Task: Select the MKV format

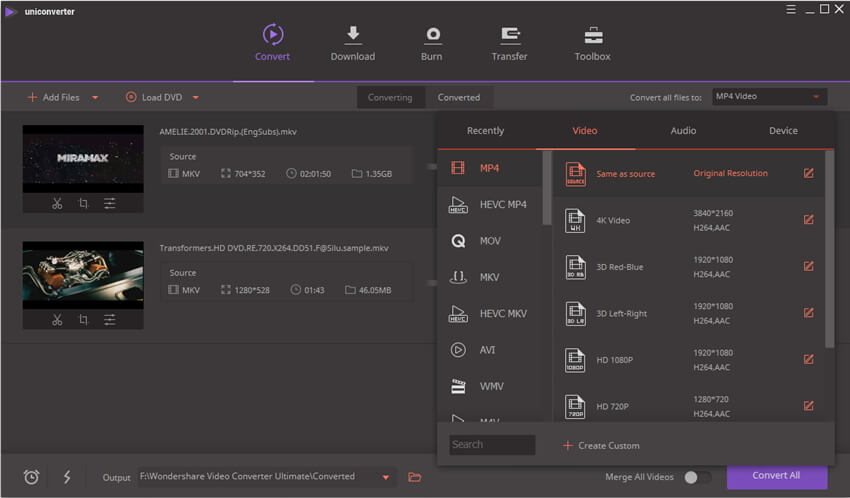Action: pyautogui.click(x=490, y=277)
